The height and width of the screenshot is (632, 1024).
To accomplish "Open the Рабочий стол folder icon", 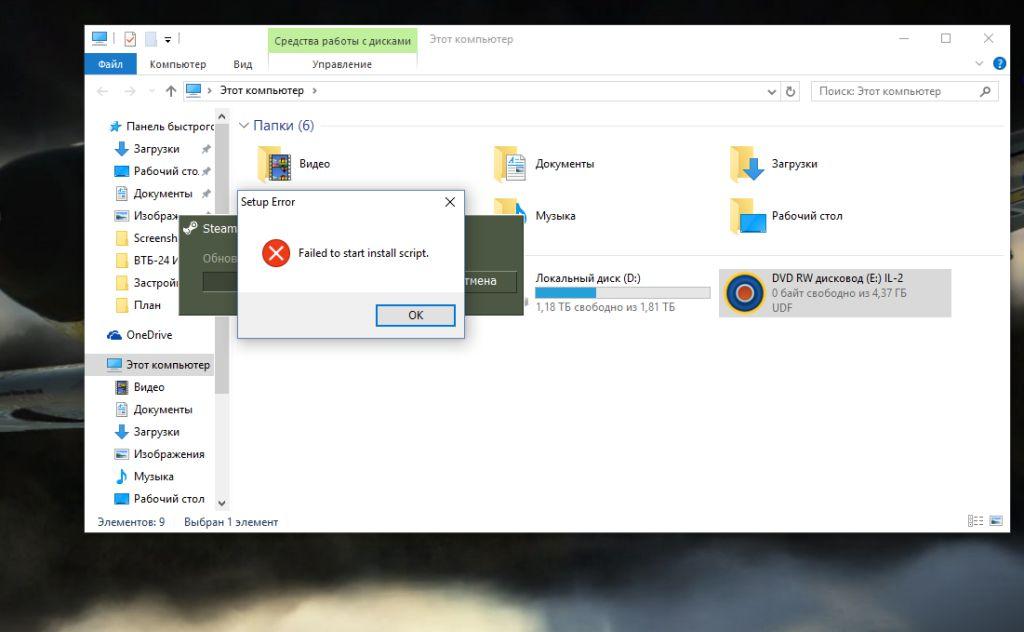I will coord(748,216).
